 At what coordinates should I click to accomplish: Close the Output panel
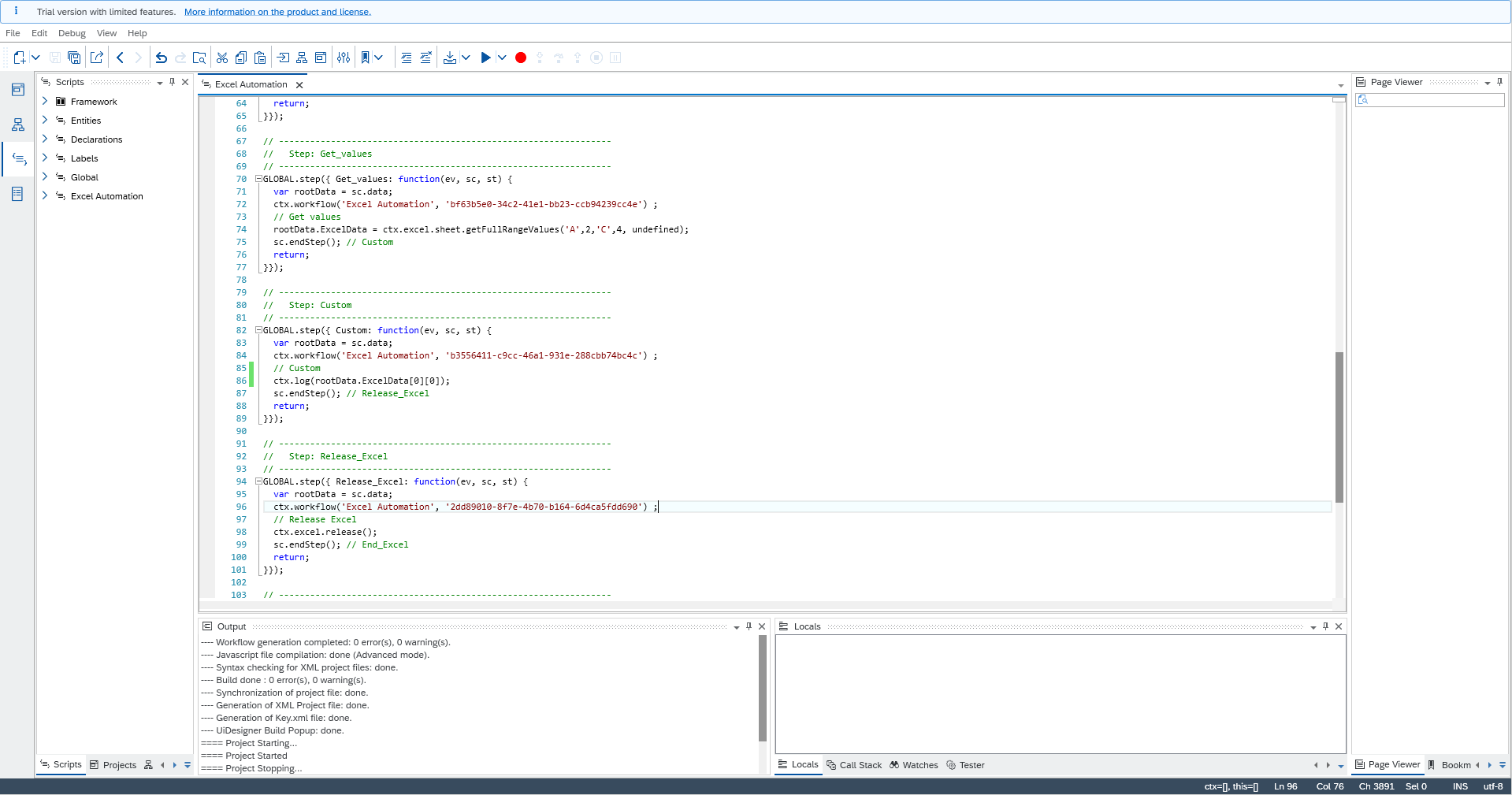click(x=762, y=626)
